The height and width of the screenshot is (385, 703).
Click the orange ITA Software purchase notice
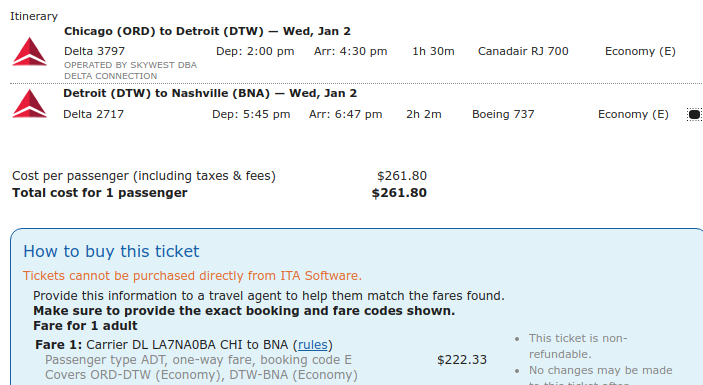point(192,276)
